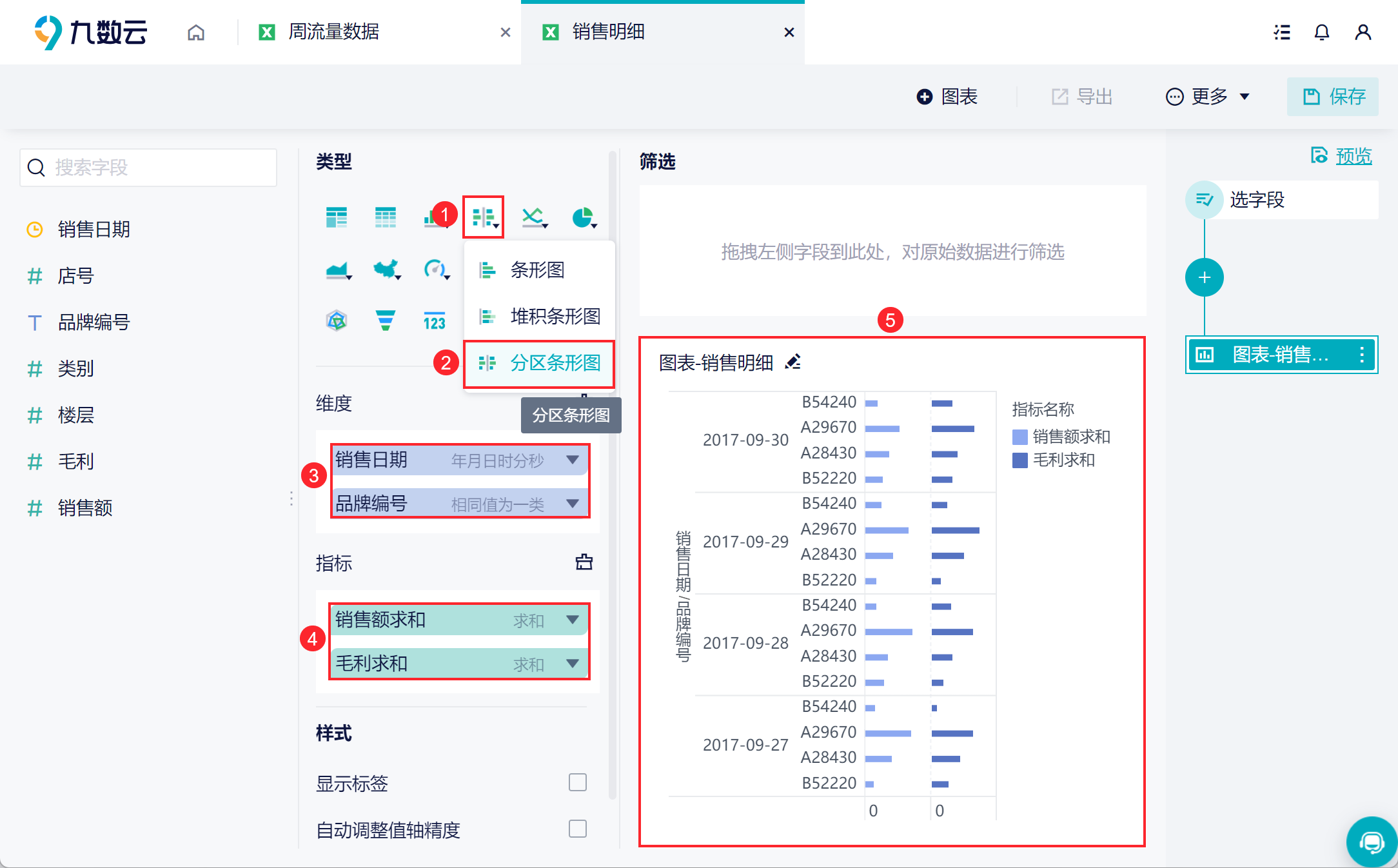Click 销售额求和 legend color swatch

coord(1019,437)
